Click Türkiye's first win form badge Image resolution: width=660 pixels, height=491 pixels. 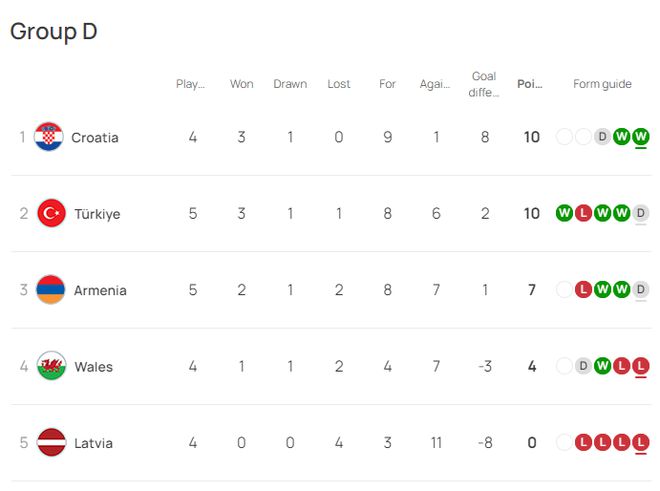coord(564,214)
